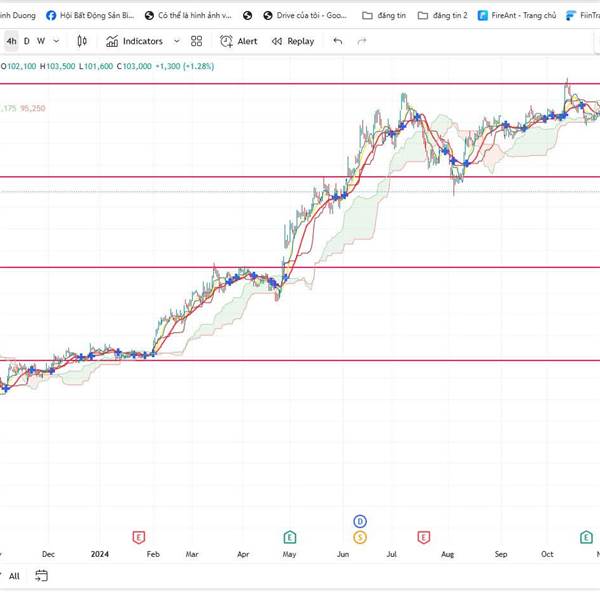Open the Indicators dialog
The image size is (600, 600).
[x=134, y=41]
